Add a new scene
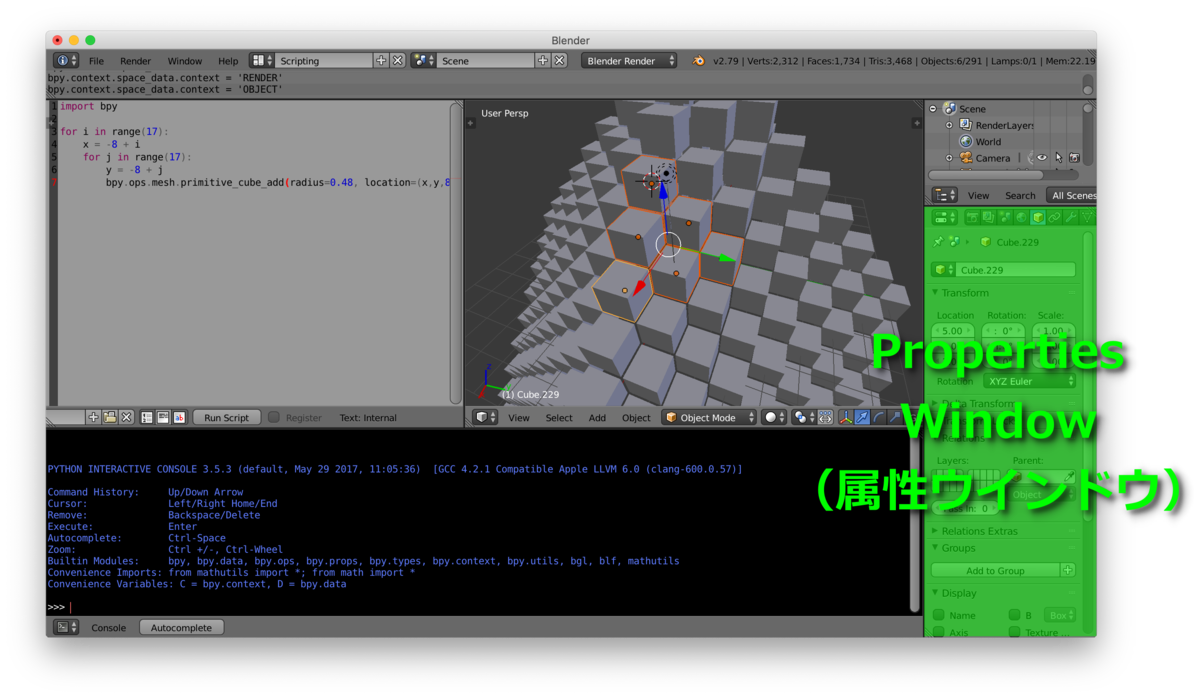The image size is (1200, 698). (543, 61)
